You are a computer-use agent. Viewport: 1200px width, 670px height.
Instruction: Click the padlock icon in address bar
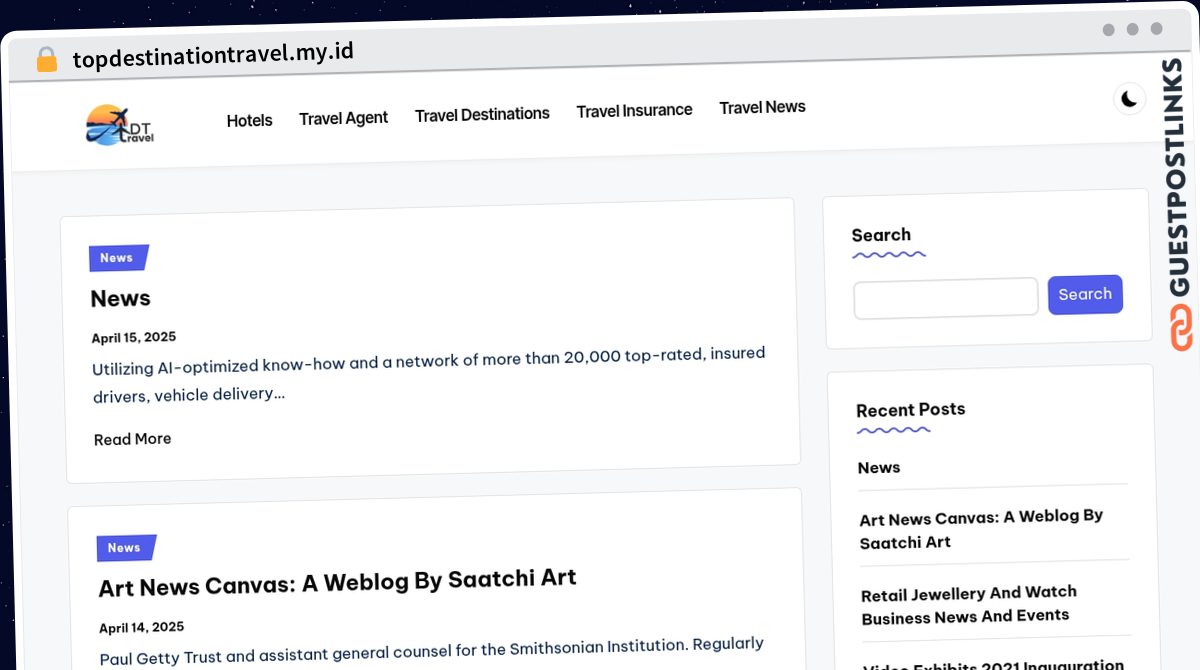click(x=47, y=60)
